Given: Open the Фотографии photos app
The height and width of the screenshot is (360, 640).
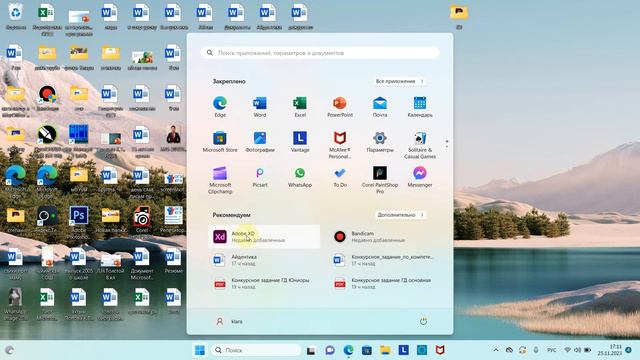Looking at the screenshot, I should [260, 142].
